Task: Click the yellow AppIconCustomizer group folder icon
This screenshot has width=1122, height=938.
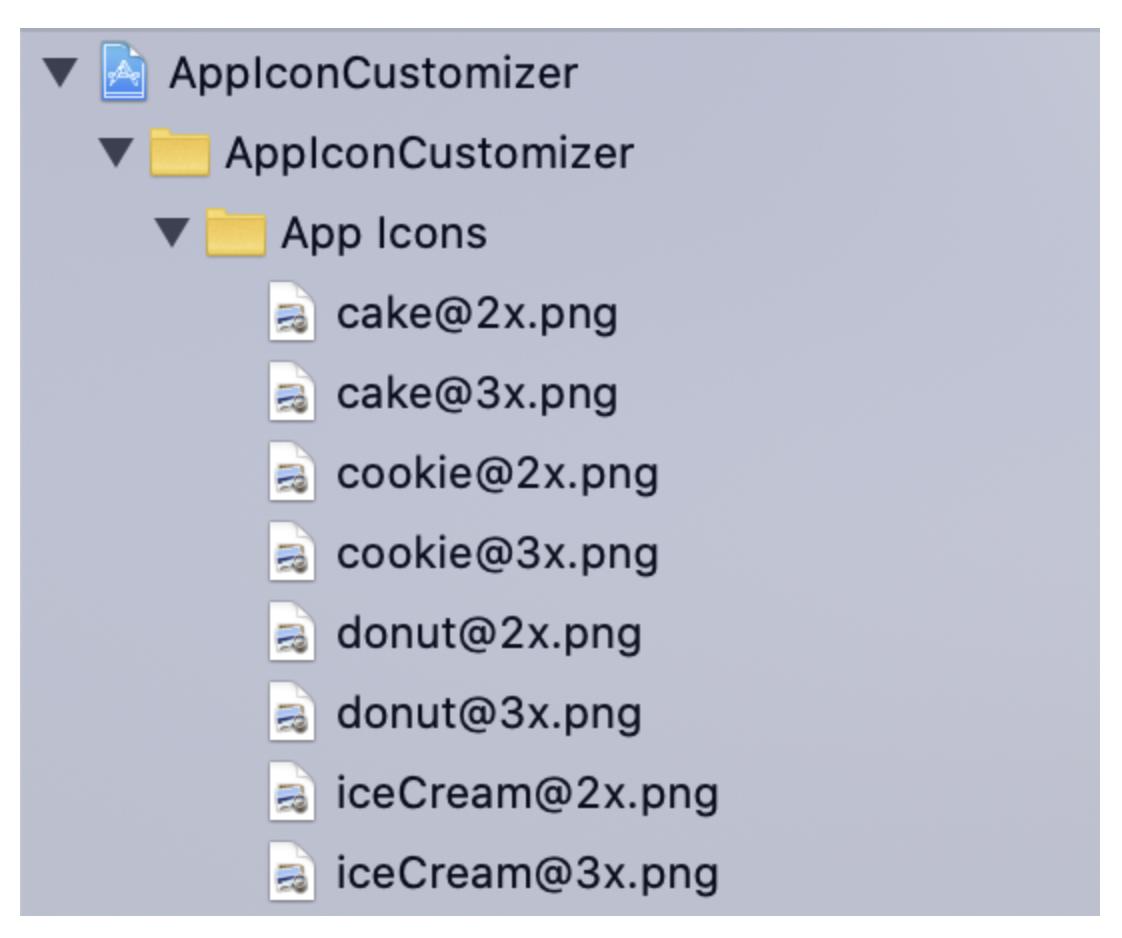Action: click(179, 155)
